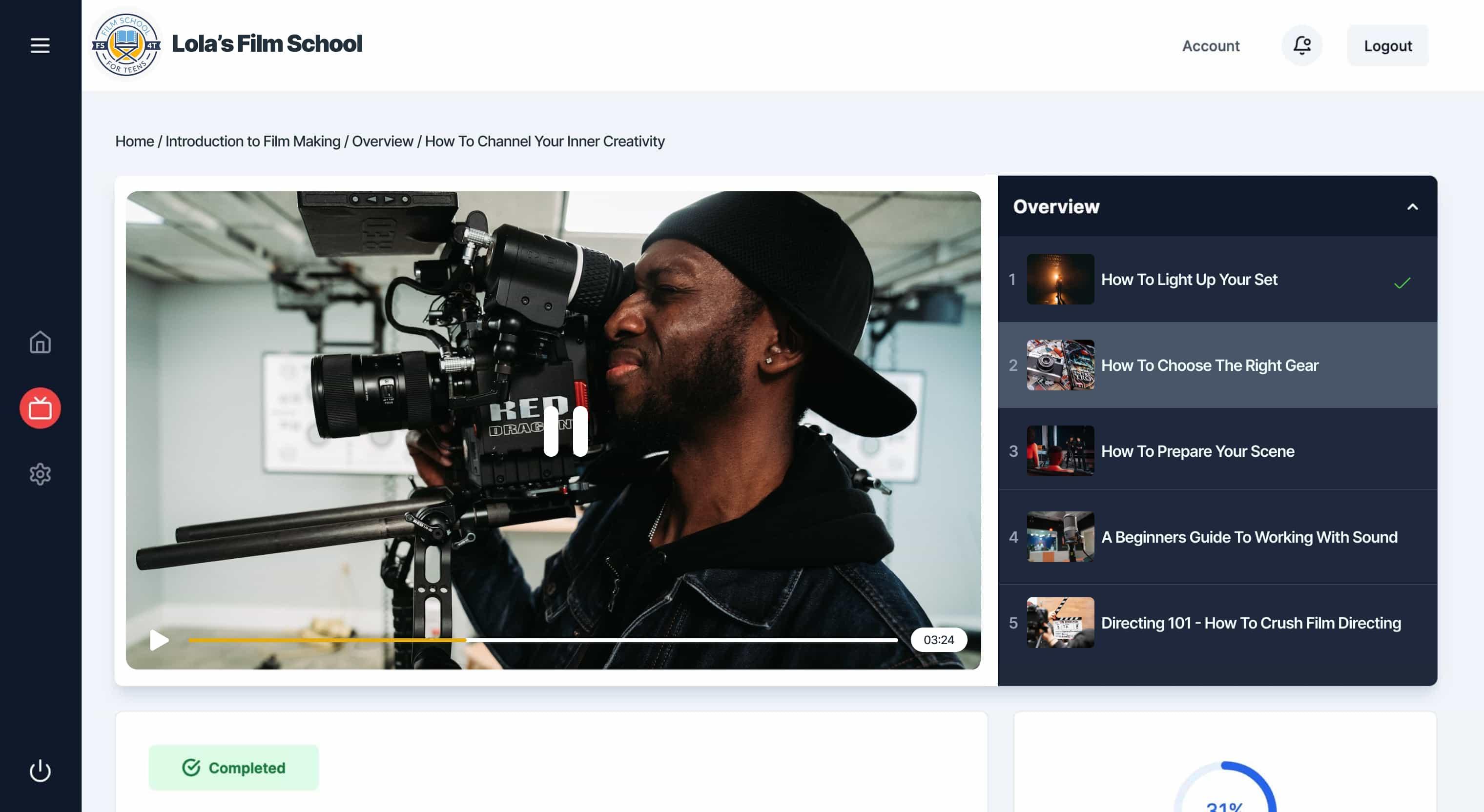Click the Completed status badge
The width and height of the screenshot is (1484, 812).
pyautogui.click(x=233, y=768)
